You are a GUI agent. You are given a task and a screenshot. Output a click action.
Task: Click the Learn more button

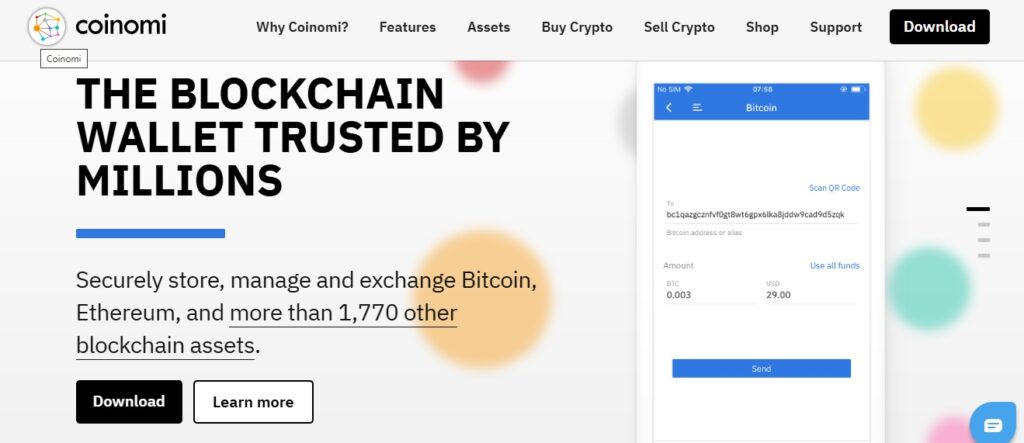point(253,402)
